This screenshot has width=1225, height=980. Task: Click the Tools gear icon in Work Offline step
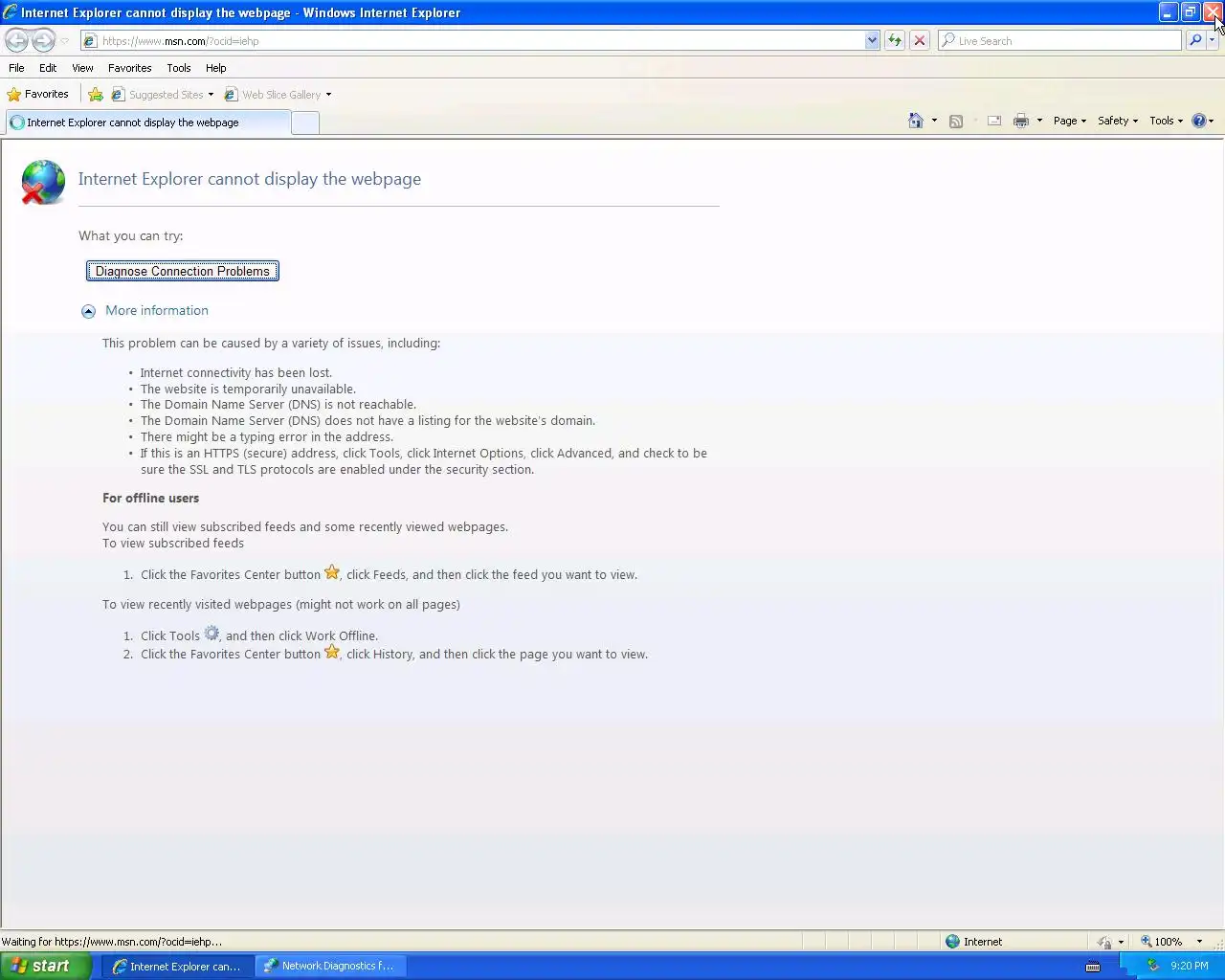(x=212, y=634)
